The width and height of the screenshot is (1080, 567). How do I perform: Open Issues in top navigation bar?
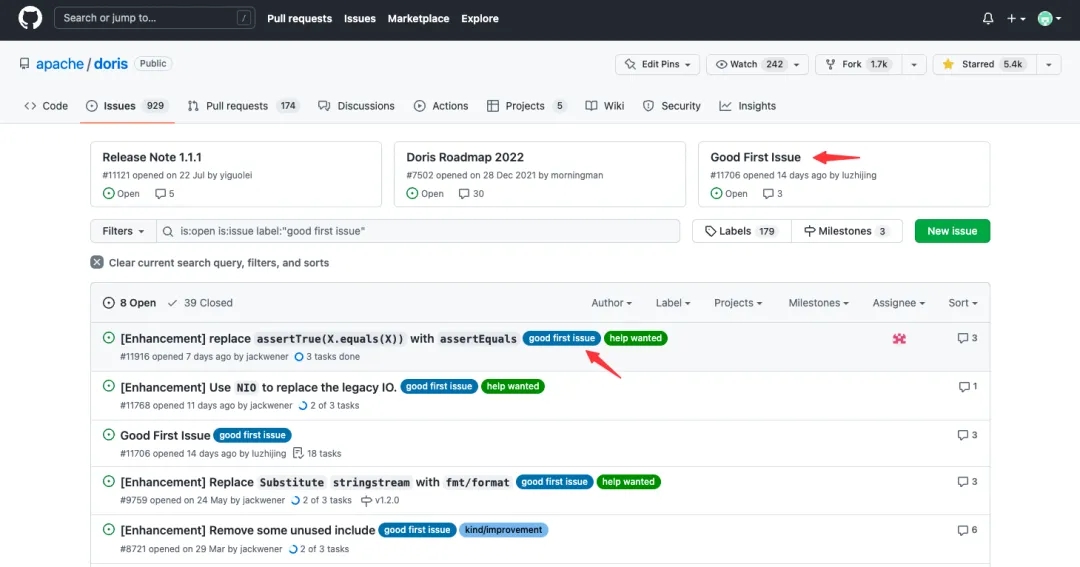(360, 19)
